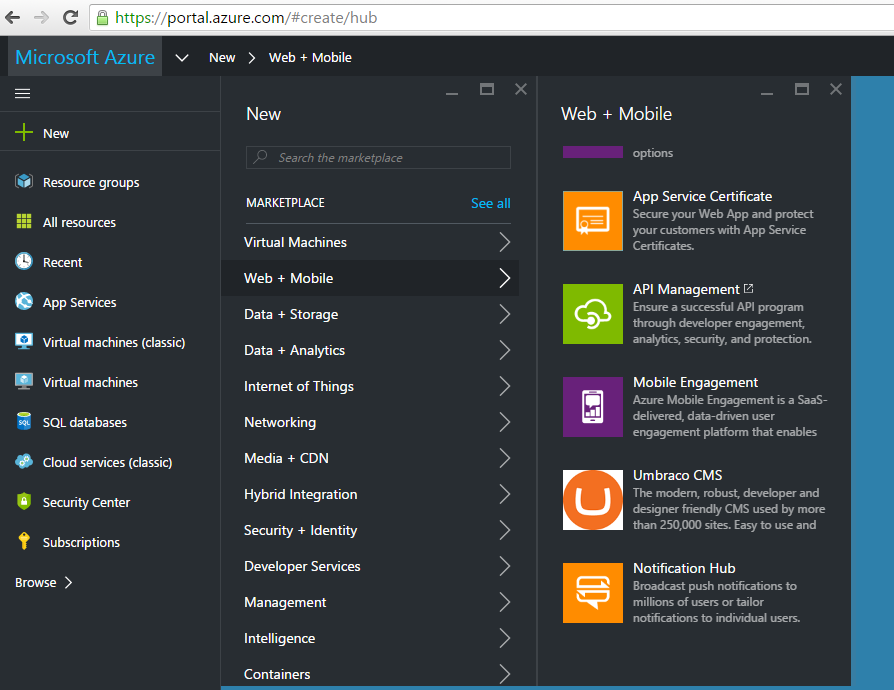
Task: Click the Recent clock icon
Action: tap(24, 261)
